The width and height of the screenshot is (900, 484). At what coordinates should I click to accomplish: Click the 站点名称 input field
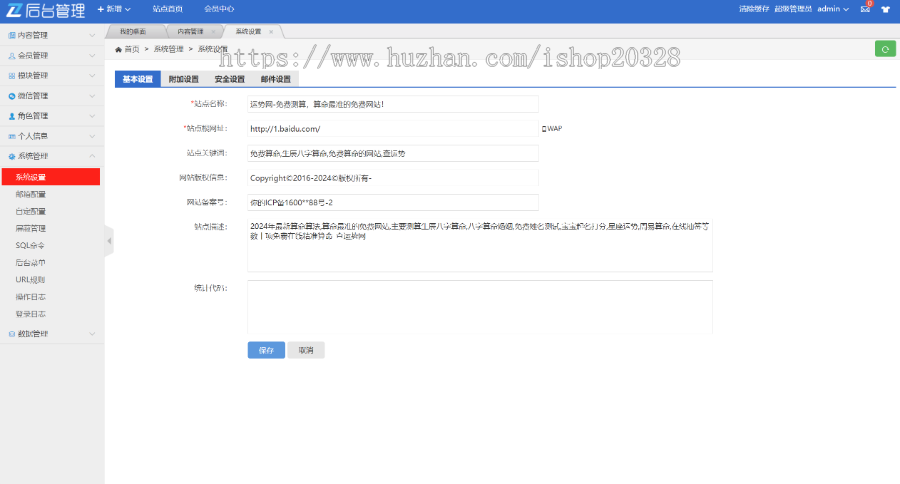pyautogui.click(x=393, y=104)
